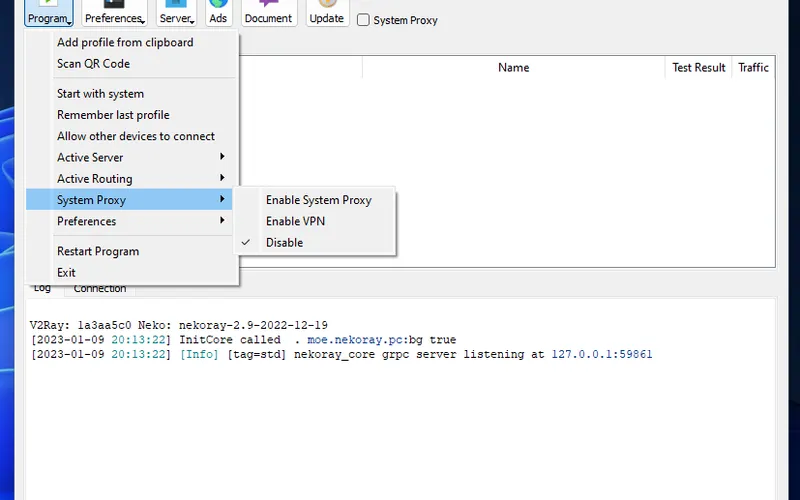Choose Enable System Proxy

click(318, 200)
